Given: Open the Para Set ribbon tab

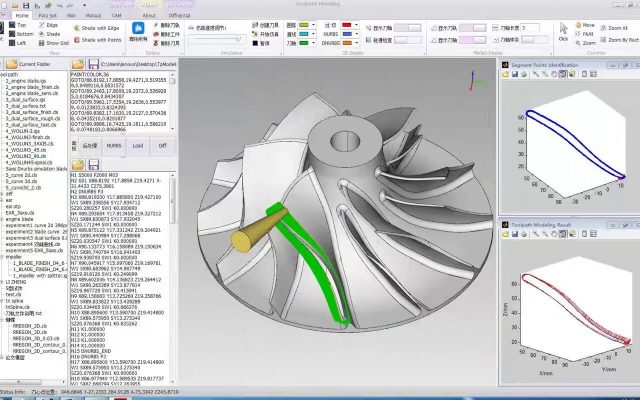Looking at the screenshot, I should (x=47, y=16).
